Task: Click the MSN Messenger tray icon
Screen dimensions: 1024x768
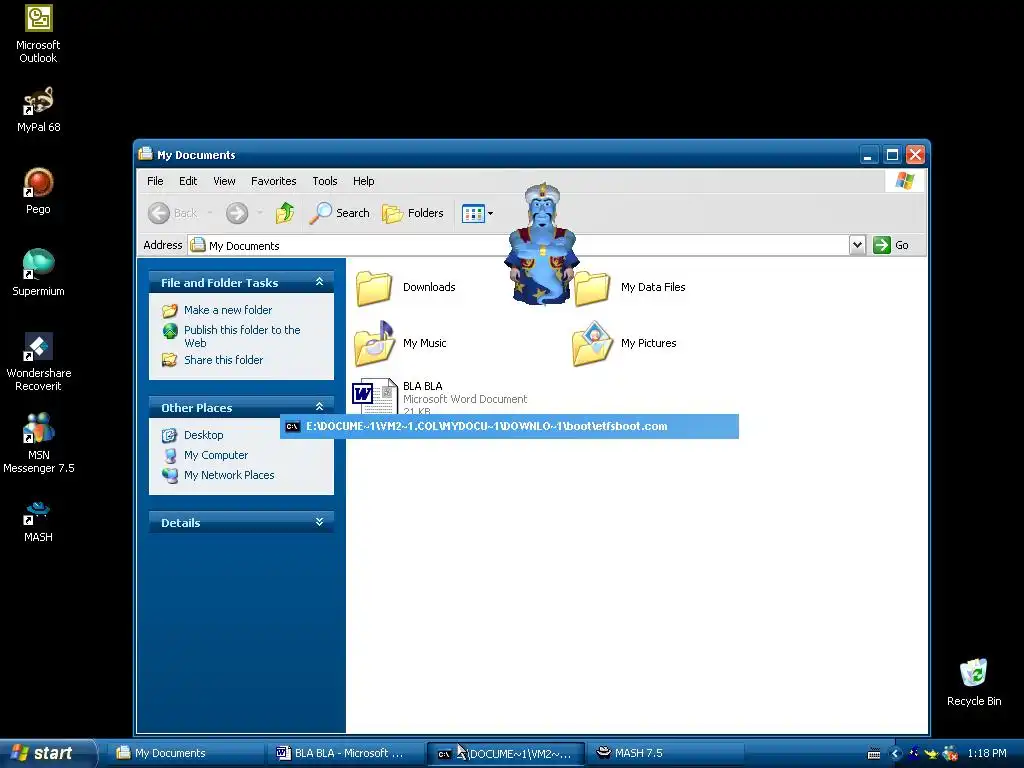Action: (950, 754)
